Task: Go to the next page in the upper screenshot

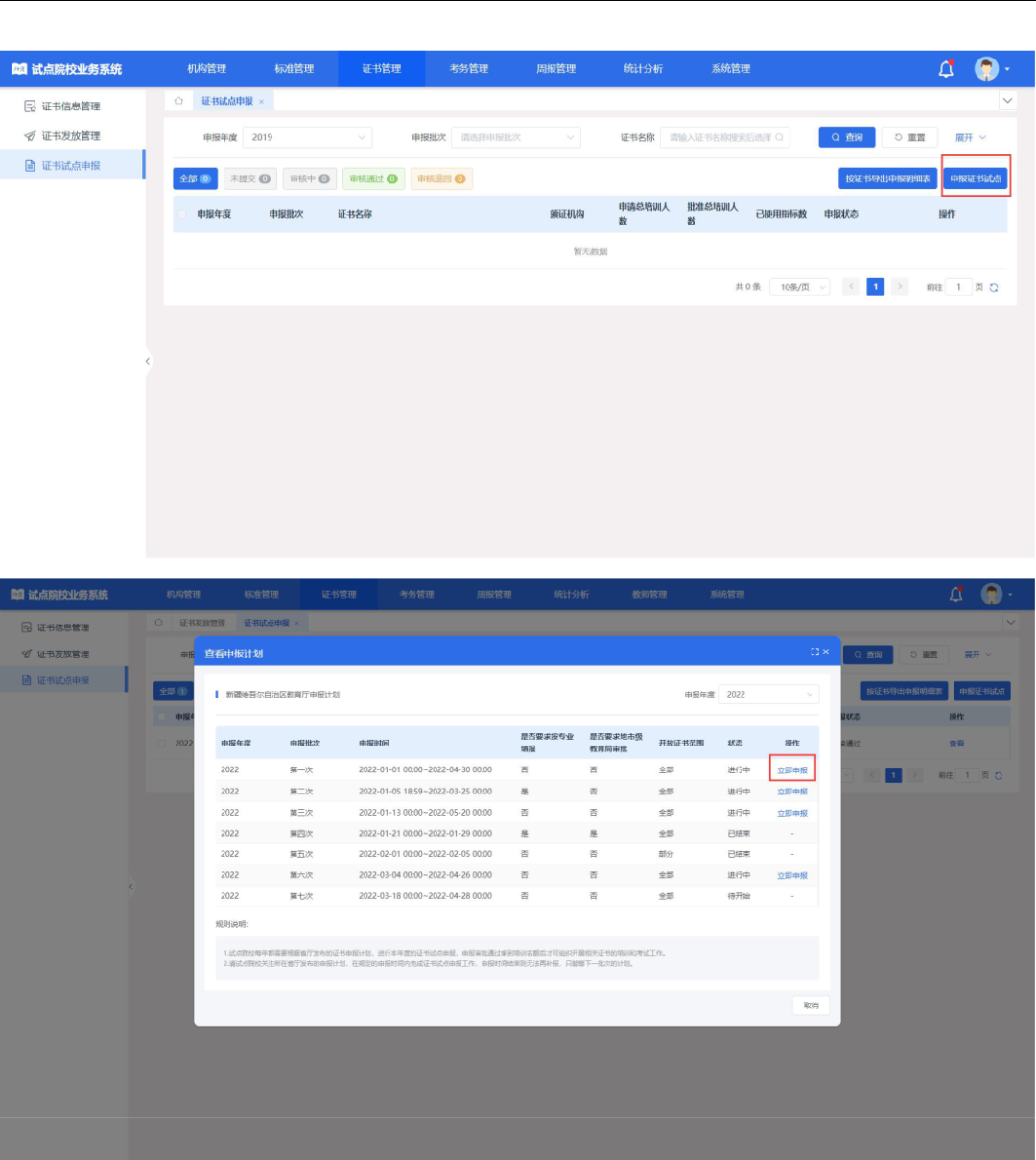Action: (900, 287)
